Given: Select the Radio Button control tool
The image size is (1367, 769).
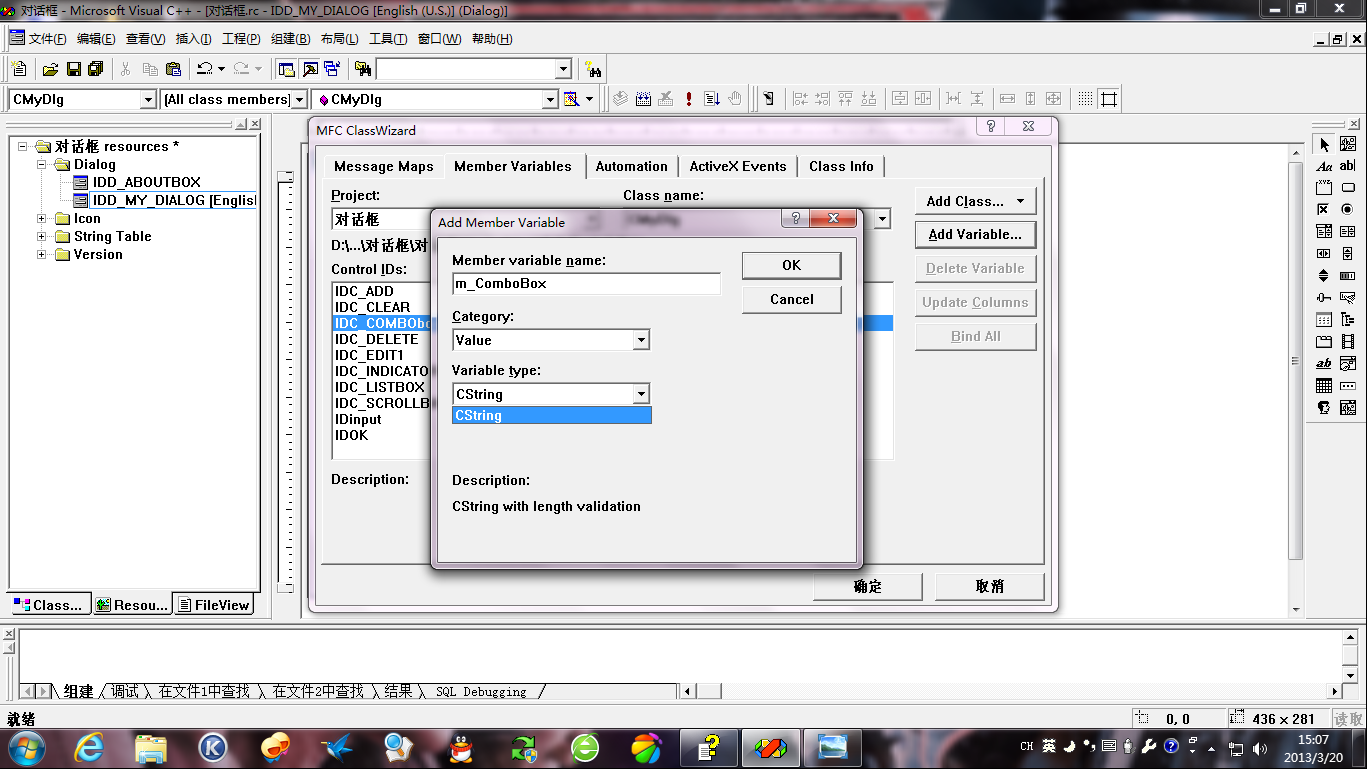Looking at the screenshot, I should tap(1348, 210).
